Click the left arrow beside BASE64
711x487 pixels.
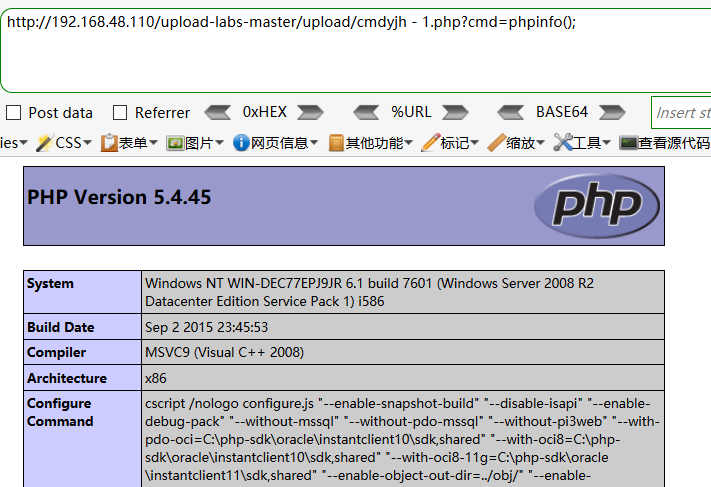511,112
